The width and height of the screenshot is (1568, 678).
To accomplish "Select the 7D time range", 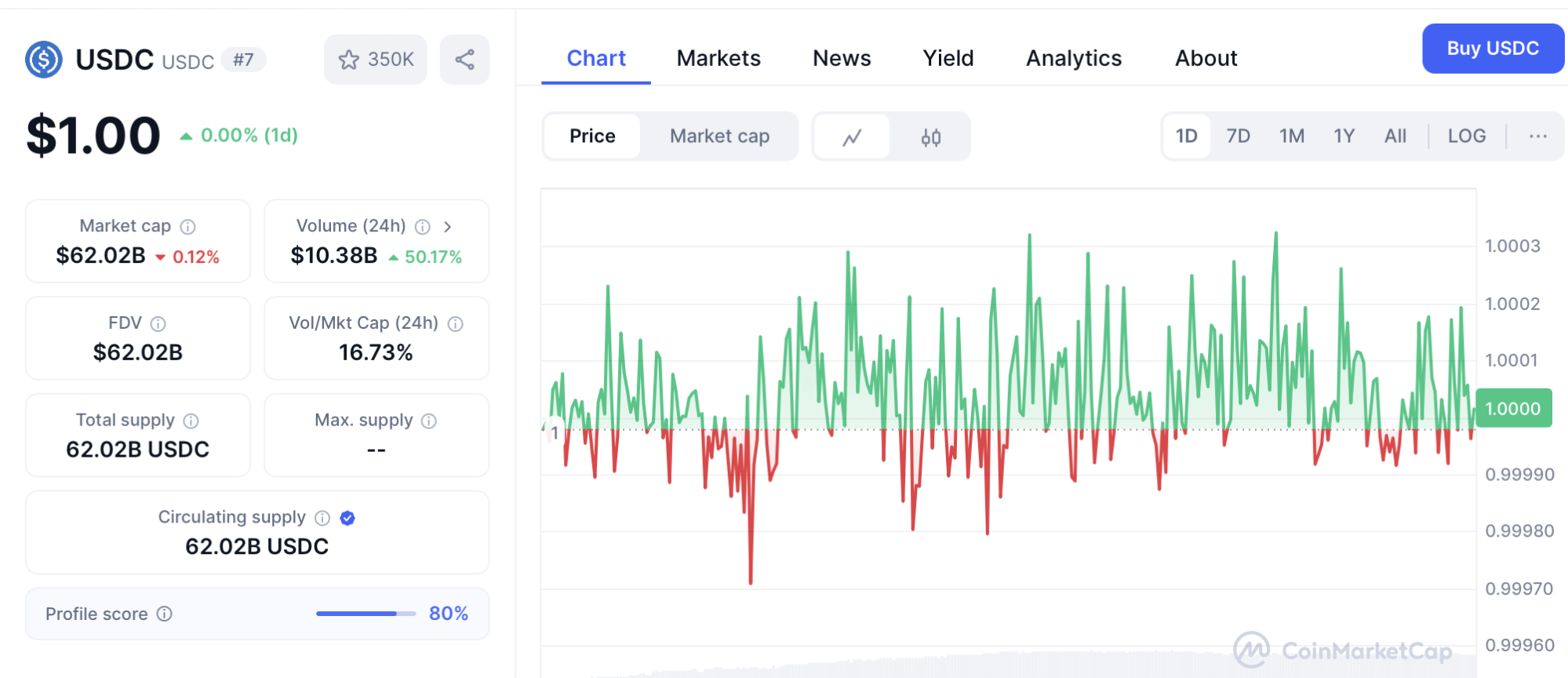I will pos(1238,137).
